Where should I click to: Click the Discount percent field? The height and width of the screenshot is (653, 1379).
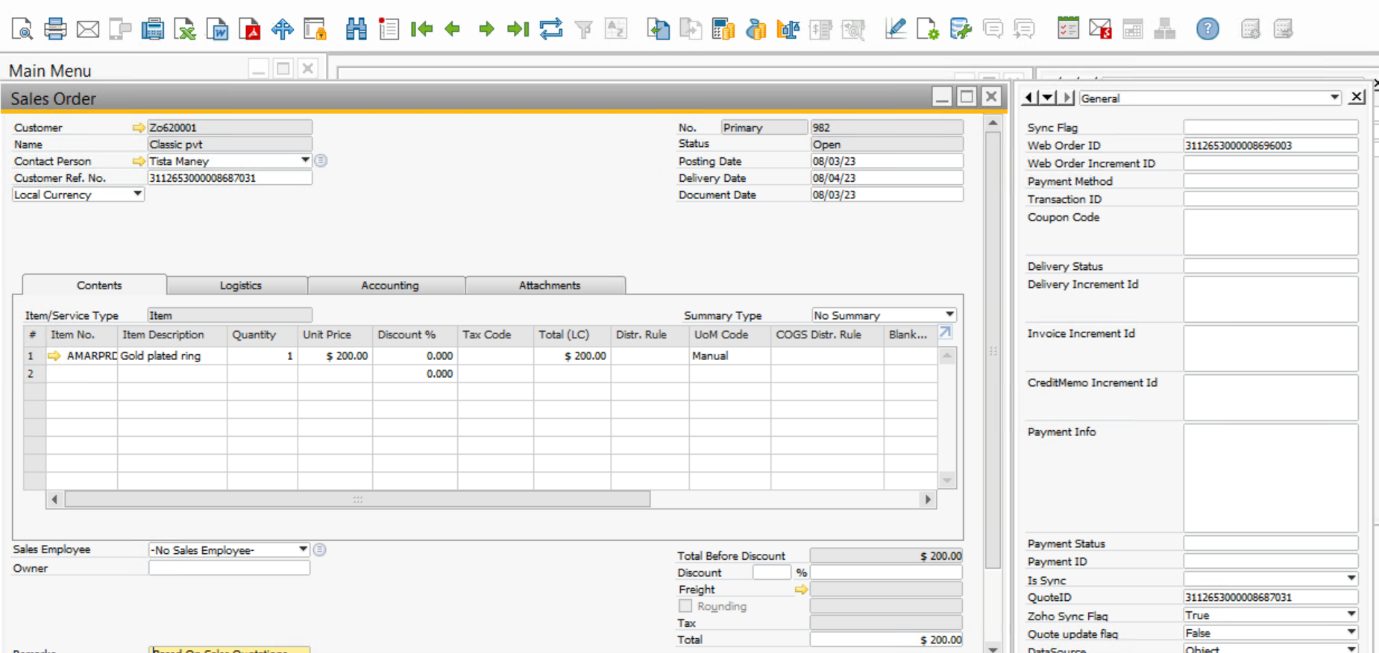(x=772, y=573)
